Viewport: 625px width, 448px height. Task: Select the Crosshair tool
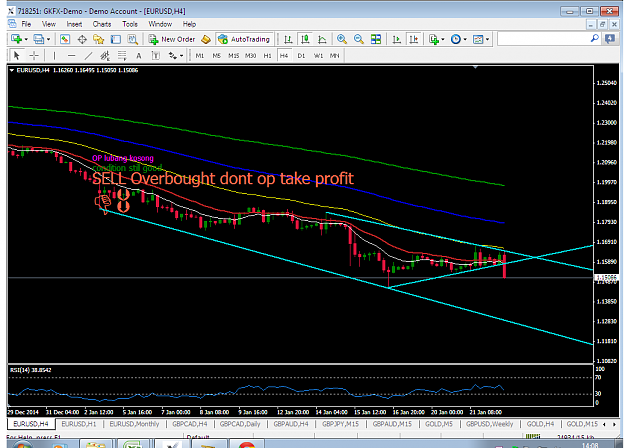tap(34, 55)
